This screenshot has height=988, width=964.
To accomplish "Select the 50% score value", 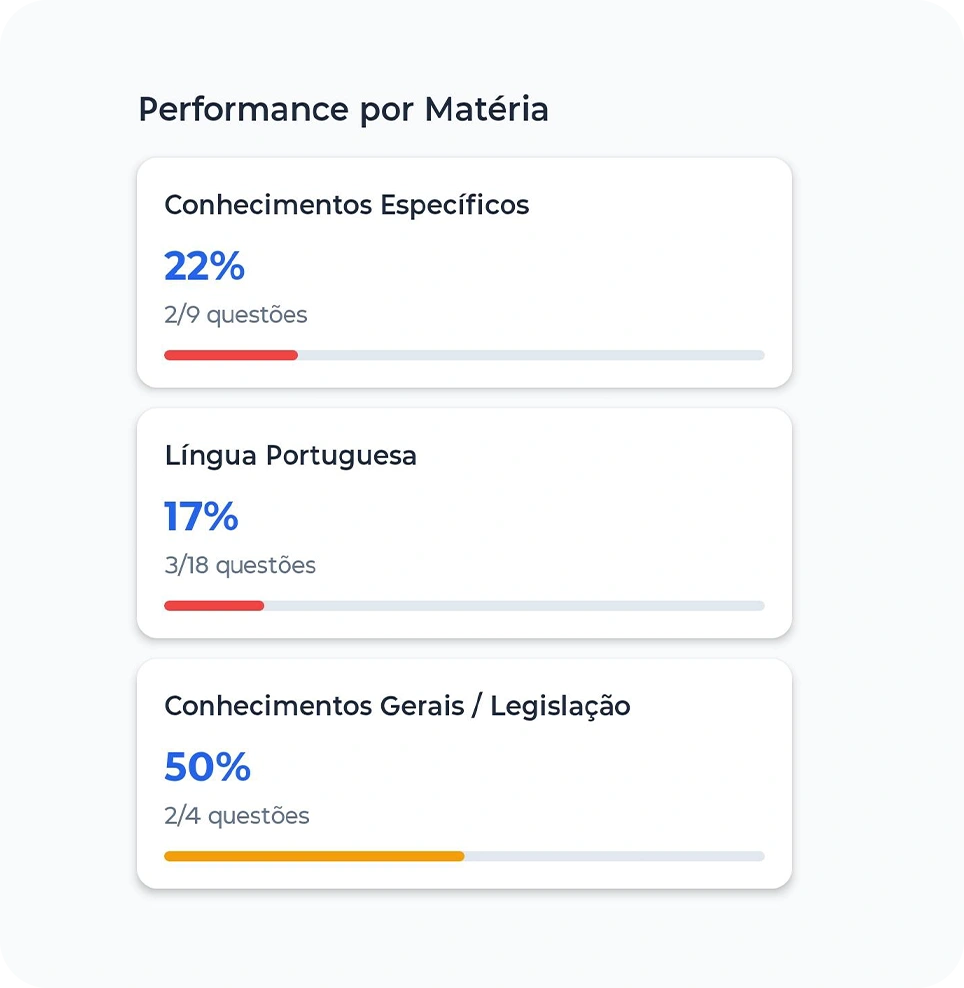I will [207, 767].
